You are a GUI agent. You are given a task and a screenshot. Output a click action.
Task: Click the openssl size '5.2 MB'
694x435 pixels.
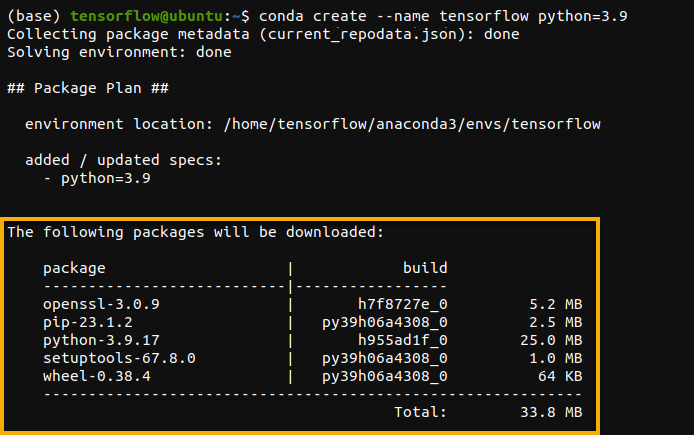556,304
